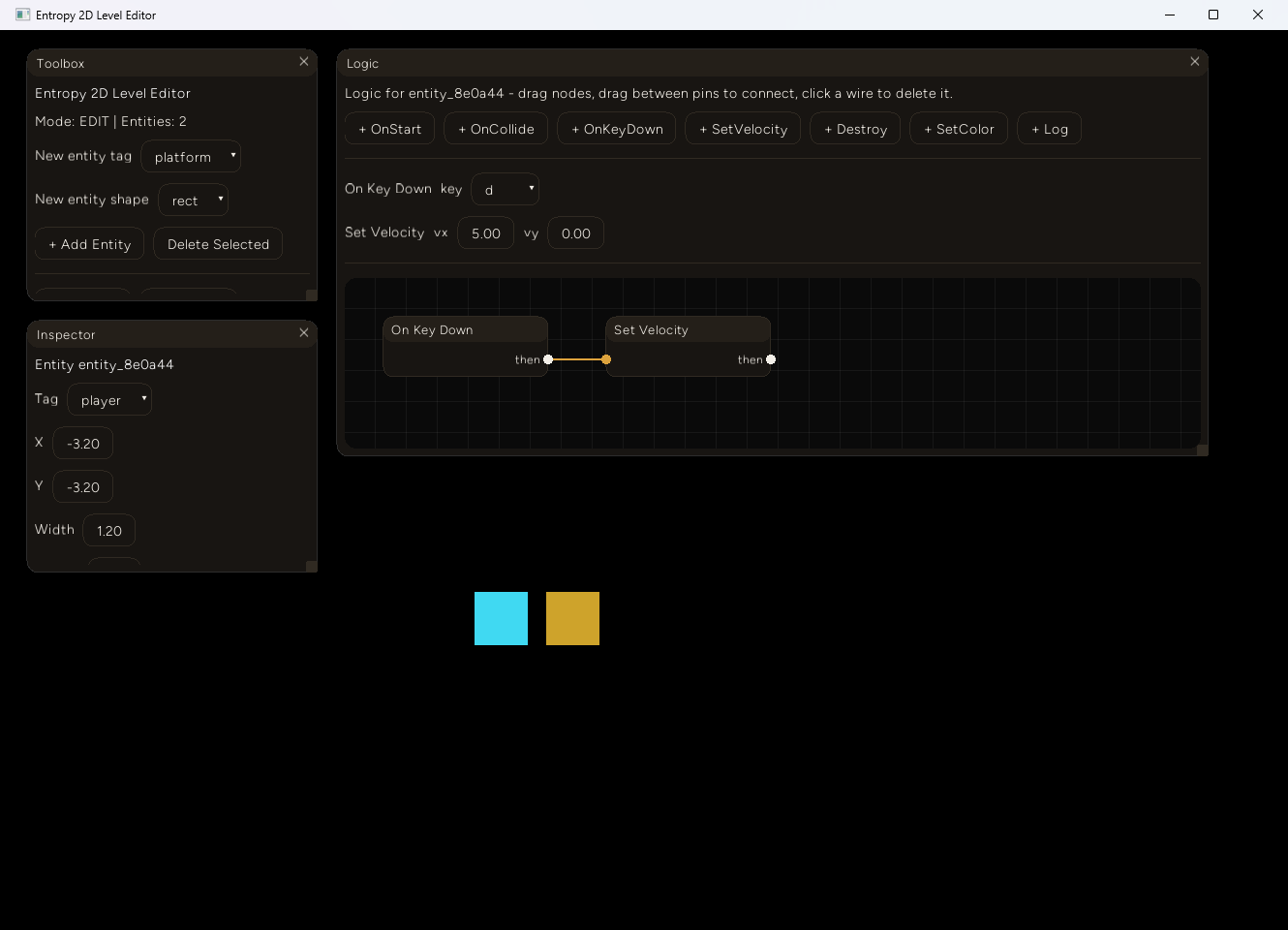
Task: Click the 'Entity entity_8e0a44' label
Action: tap(105, 364)
